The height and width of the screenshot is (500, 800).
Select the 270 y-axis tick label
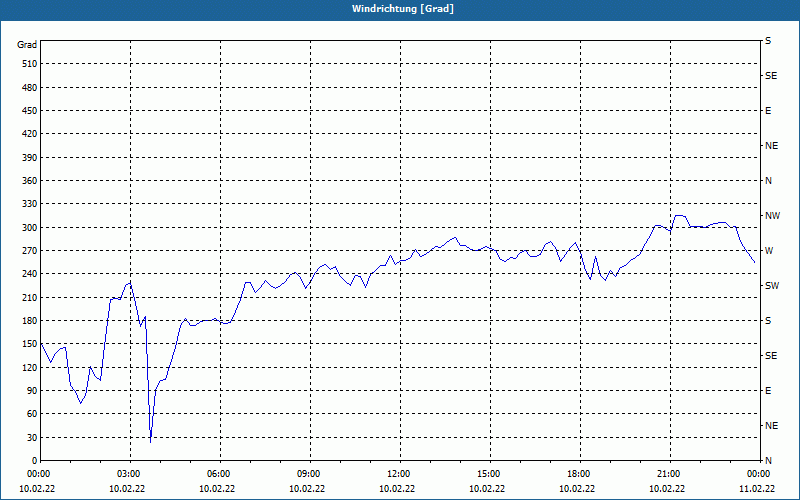[x=29, y=251]
